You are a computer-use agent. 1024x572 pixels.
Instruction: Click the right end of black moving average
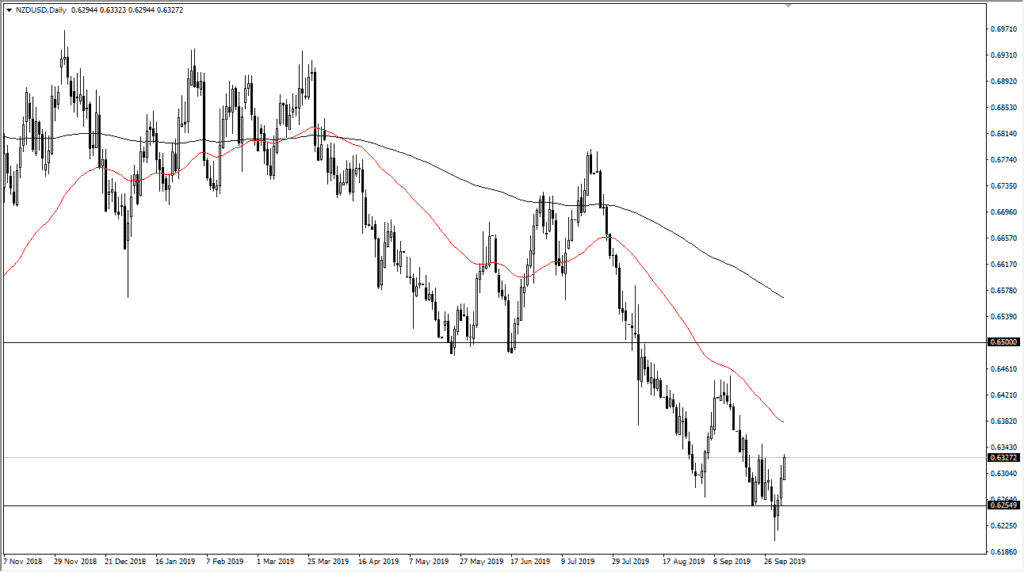click(x=783, y=298)
